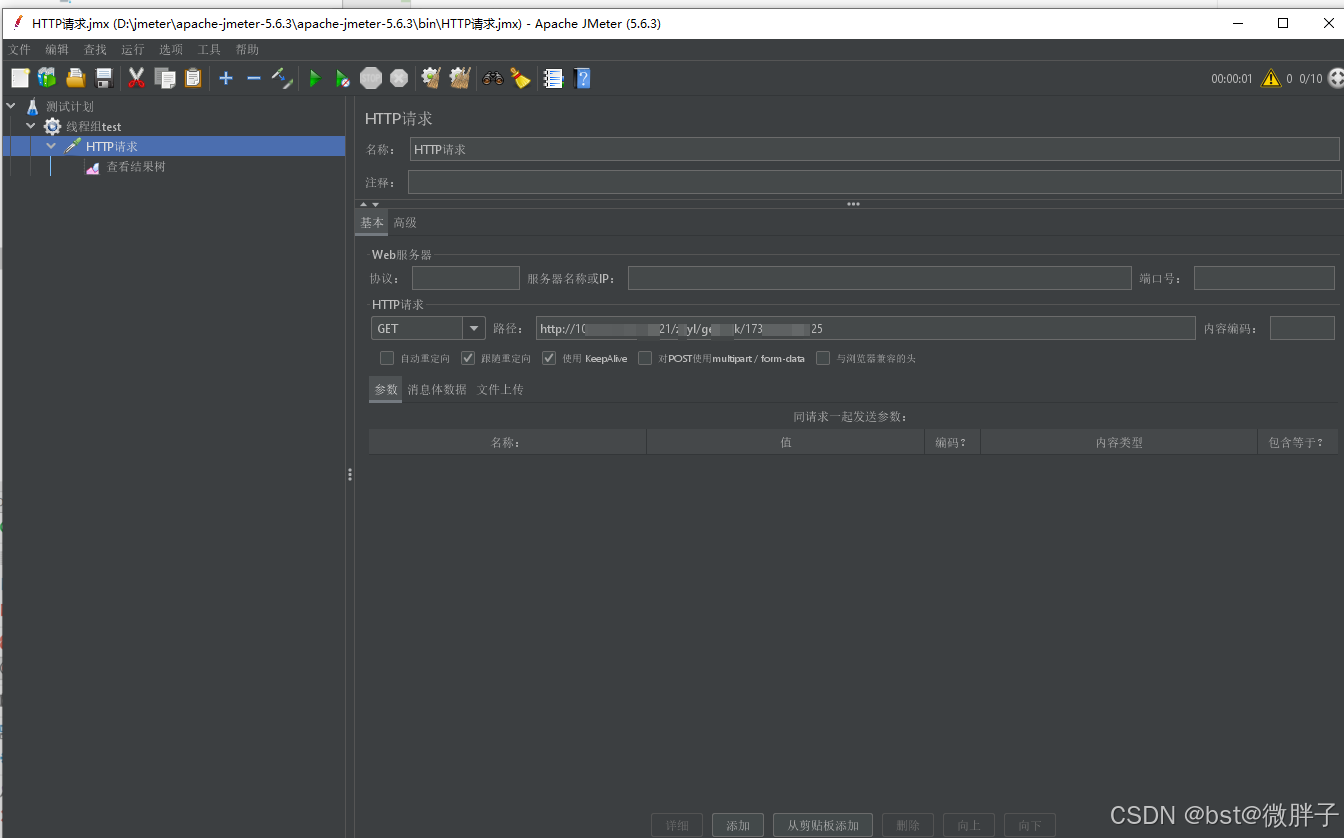Reset search with yellow broom icon
Screen dimensions: 1344x838
[521, 78]
